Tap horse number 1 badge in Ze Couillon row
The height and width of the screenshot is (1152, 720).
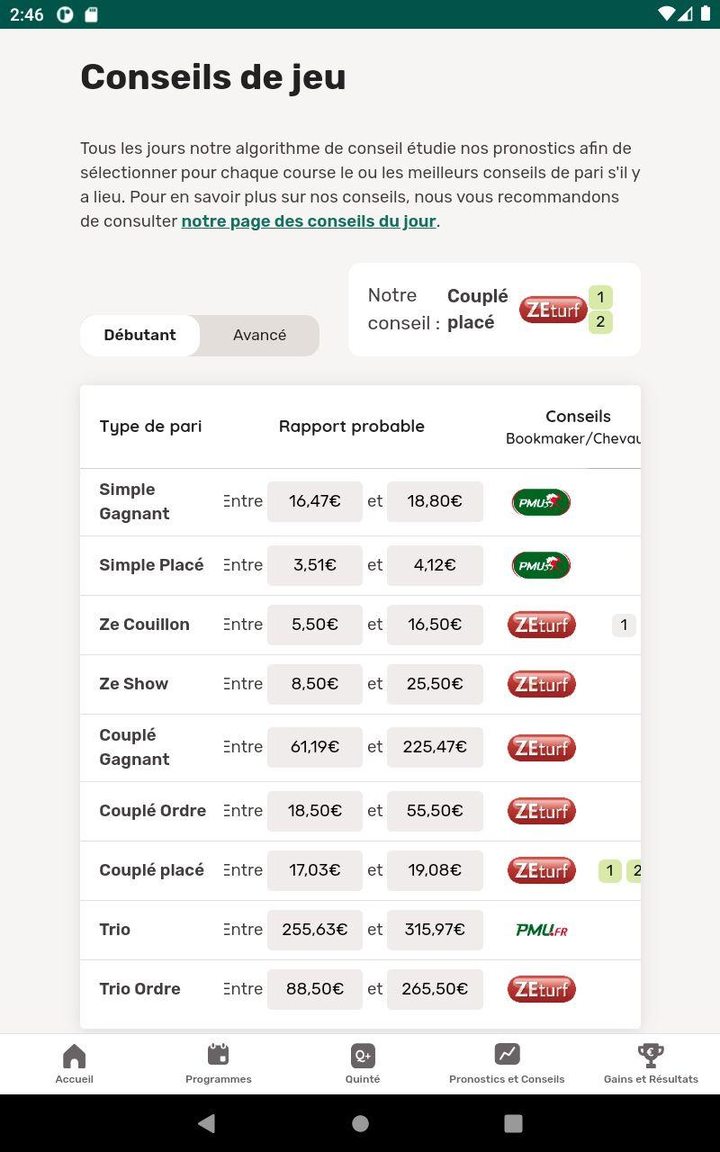623,626
